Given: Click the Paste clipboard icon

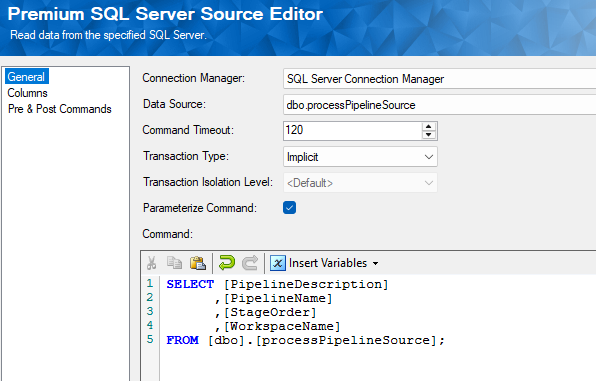Looking at the screenshot, I should click(198, 263).
